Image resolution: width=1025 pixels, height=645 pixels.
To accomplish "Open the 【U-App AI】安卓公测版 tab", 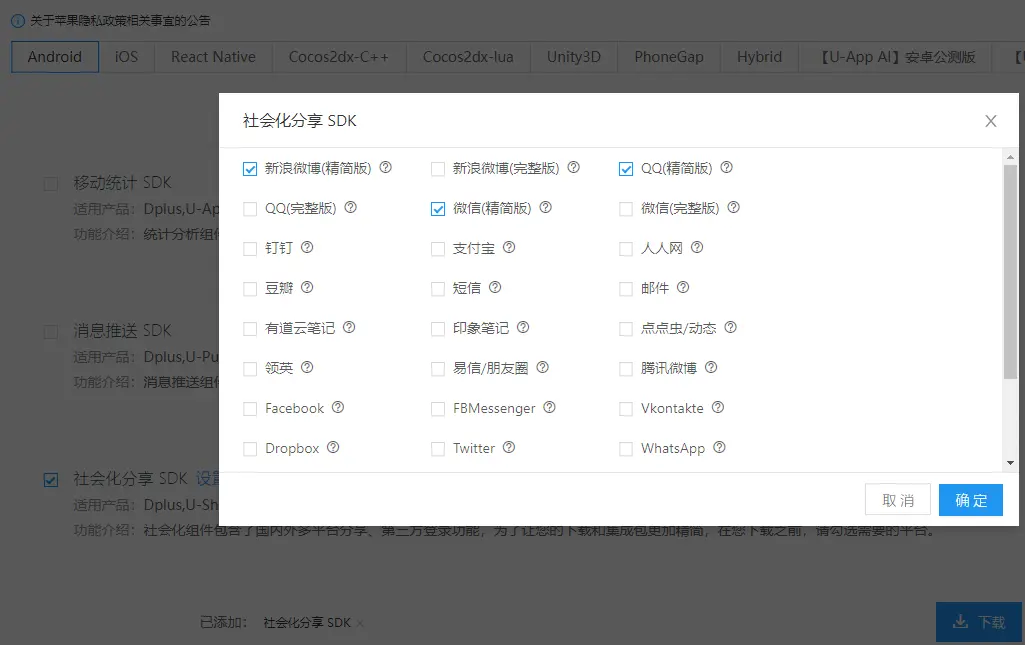I will click(895, 57).
